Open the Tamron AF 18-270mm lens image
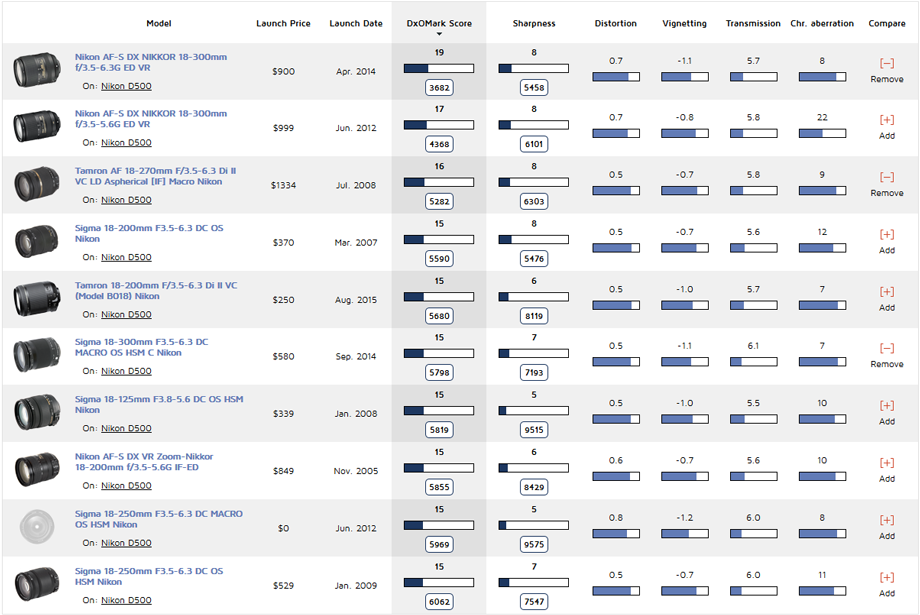 click(x=37, y=184)
